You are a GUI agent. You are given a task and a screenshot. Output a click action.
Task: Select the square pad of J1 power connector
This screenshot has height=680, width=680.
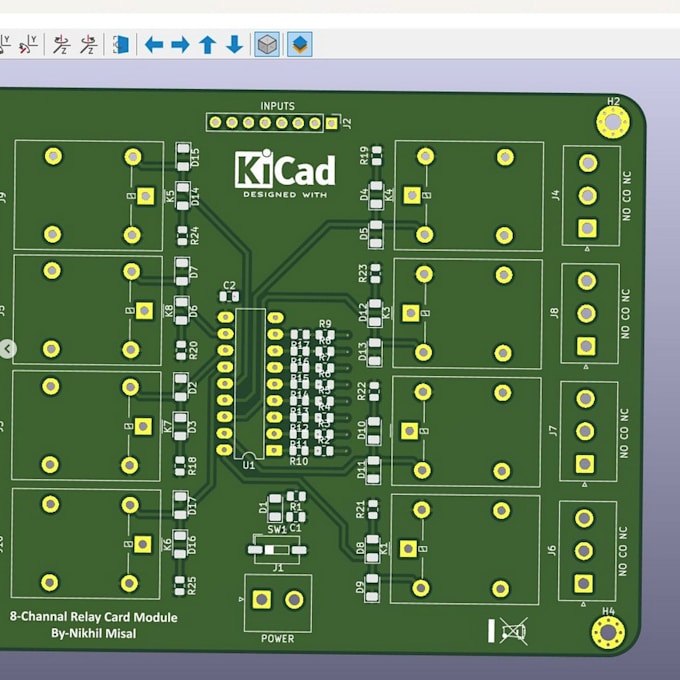[262, 599]
